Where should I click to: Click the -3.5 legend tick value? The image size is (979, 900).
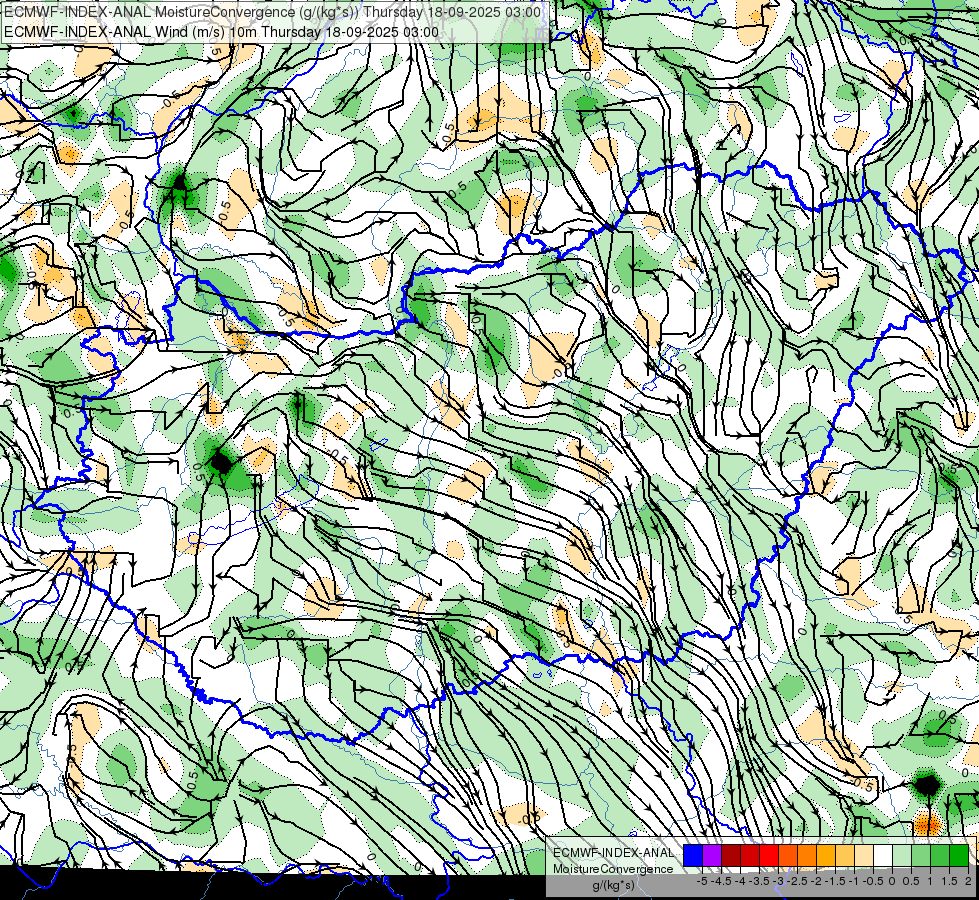(759, 881)
